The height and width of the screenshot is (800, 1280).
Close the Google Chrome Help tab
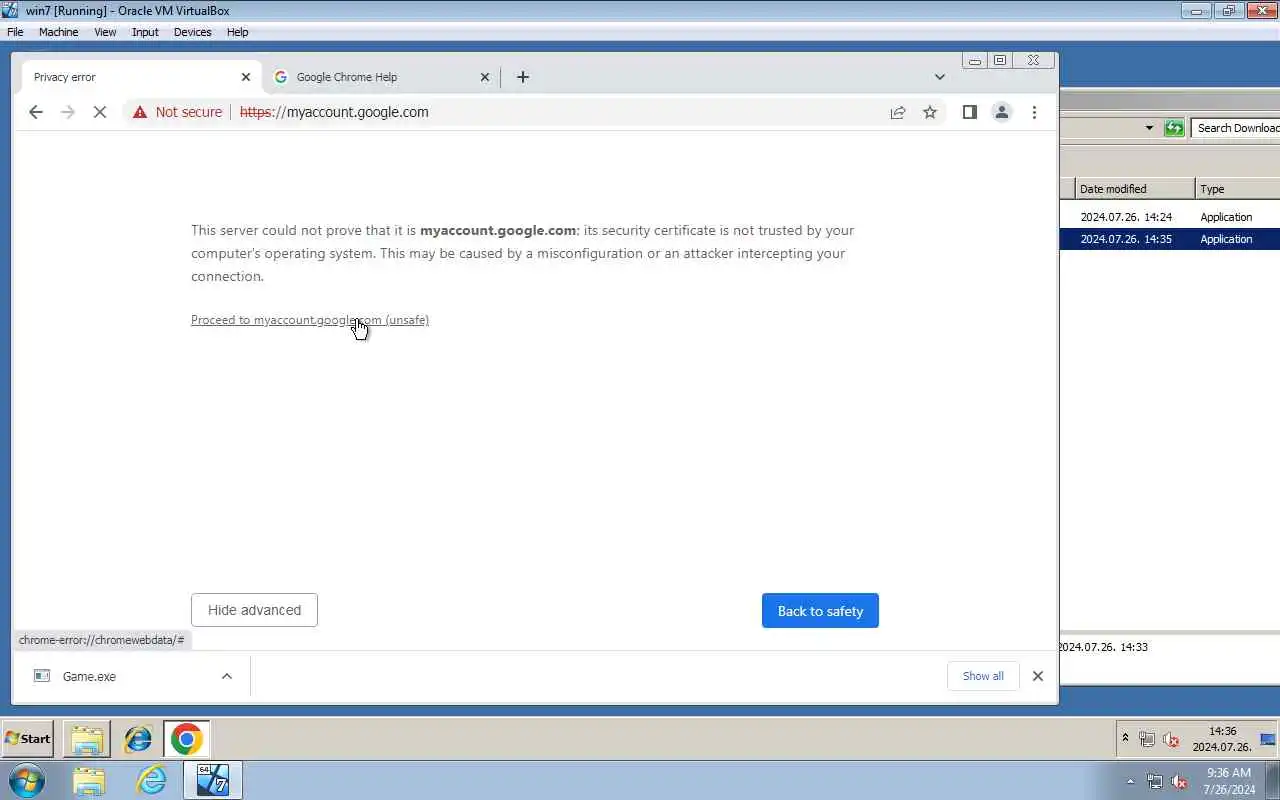click(485, 77)
